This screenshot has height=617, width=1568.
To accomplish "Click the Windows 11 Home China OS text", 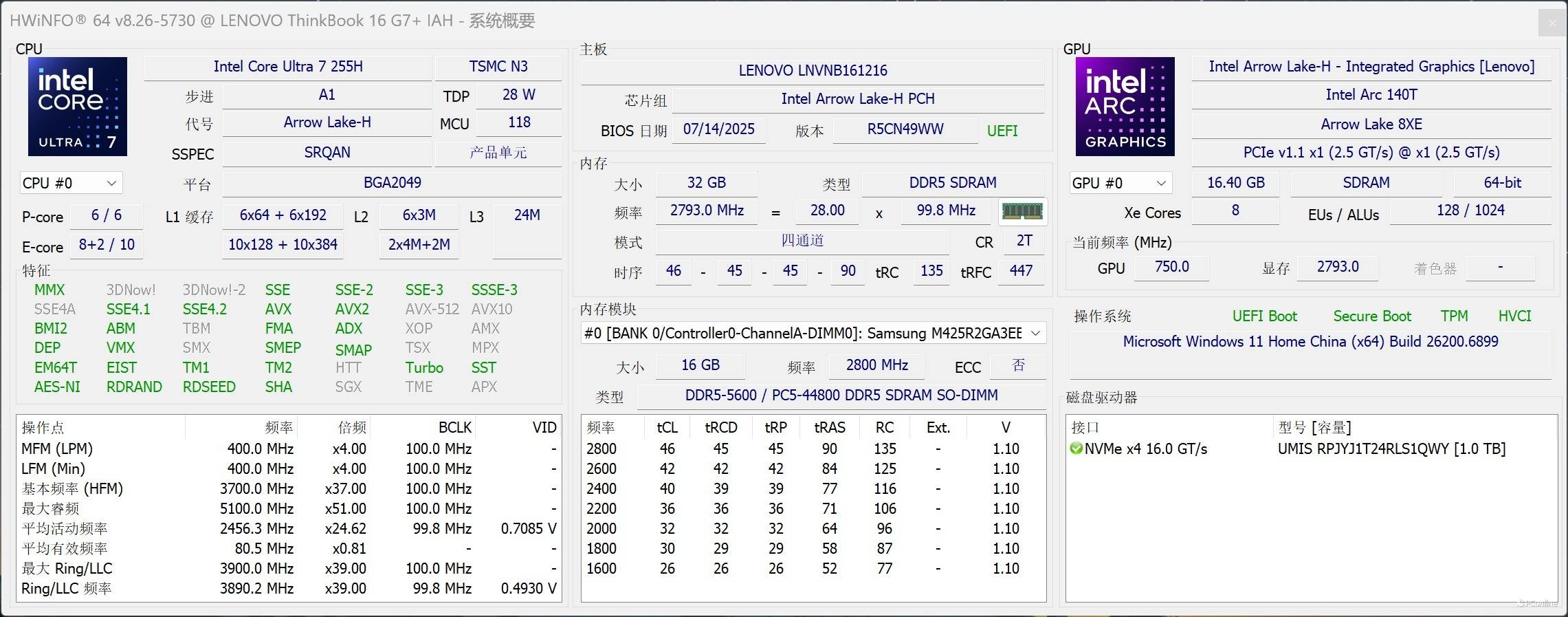I will click(x=1310, y=342).
